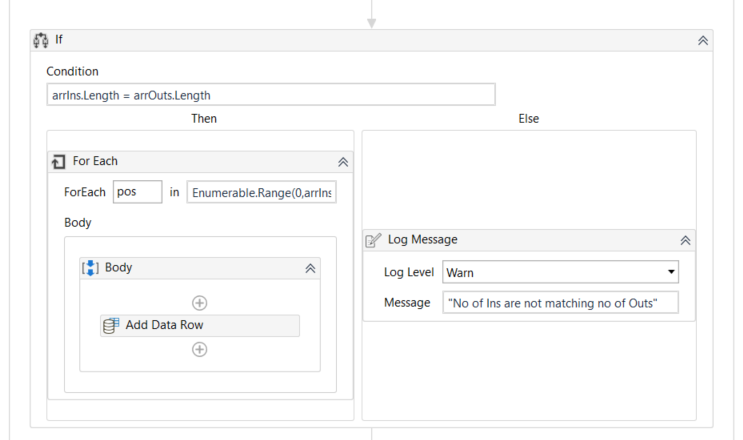Click the Log Message pencil icon
Image resolution: width=743 pixels, height=440 pixels.
[x=373, y=240]
